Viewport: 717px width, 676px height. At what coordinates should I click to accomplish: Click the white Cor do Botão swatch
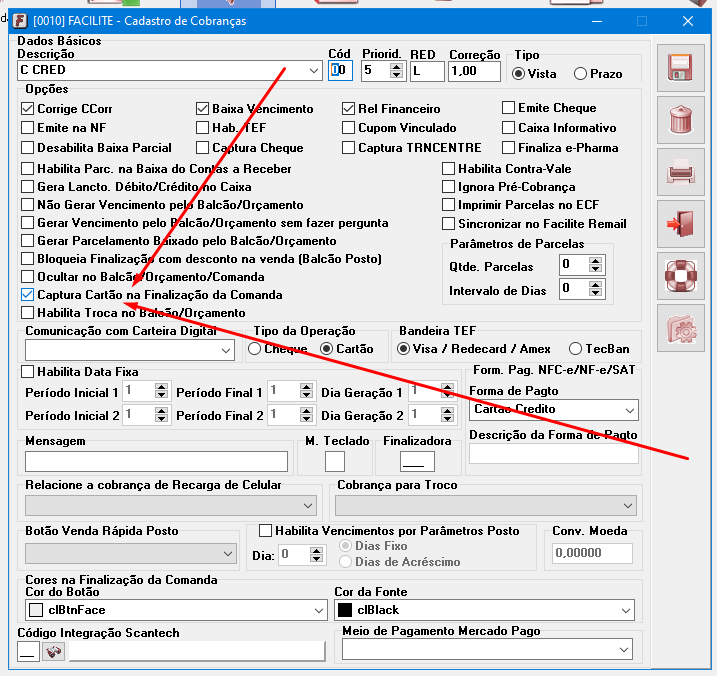tap(36, 610)
